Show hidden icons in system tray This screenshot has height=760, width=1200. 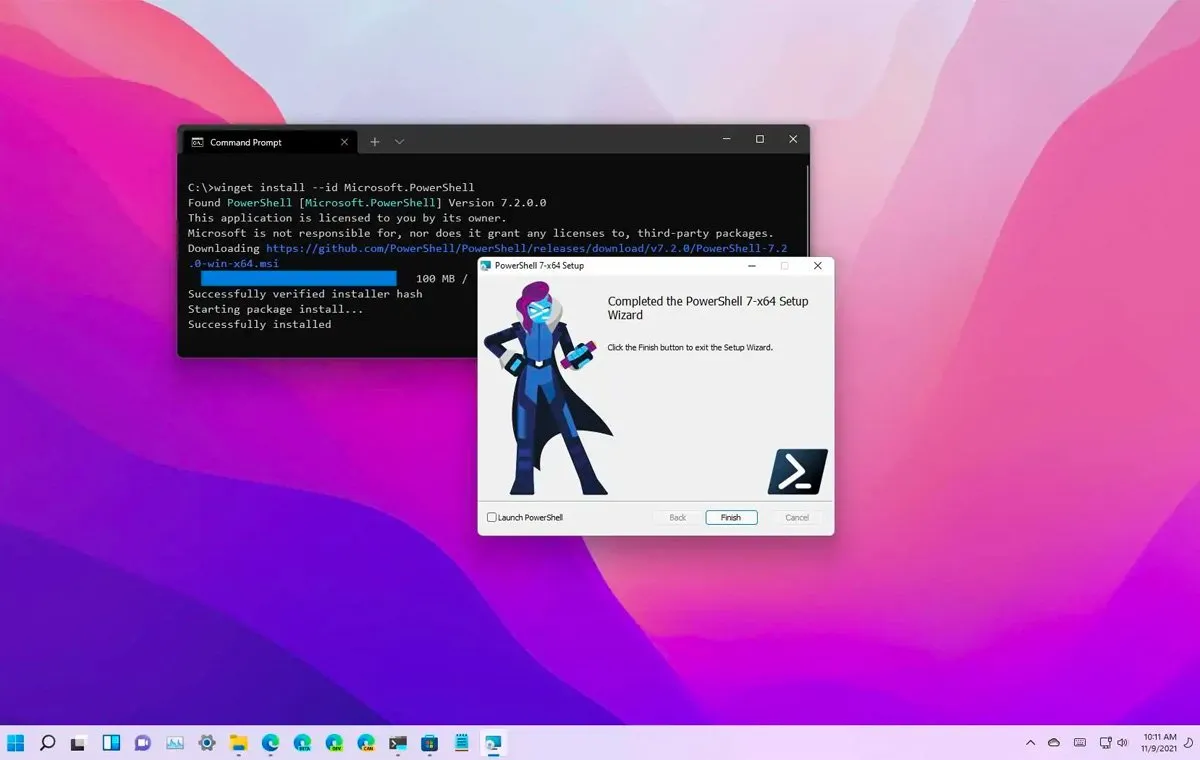click(1030, 743)
